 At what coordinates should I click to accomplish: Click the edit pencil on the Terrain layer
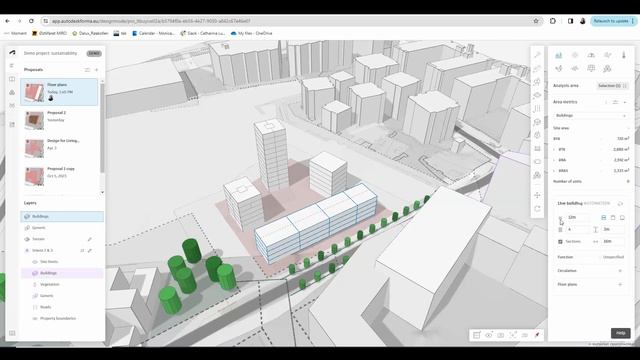90,239
